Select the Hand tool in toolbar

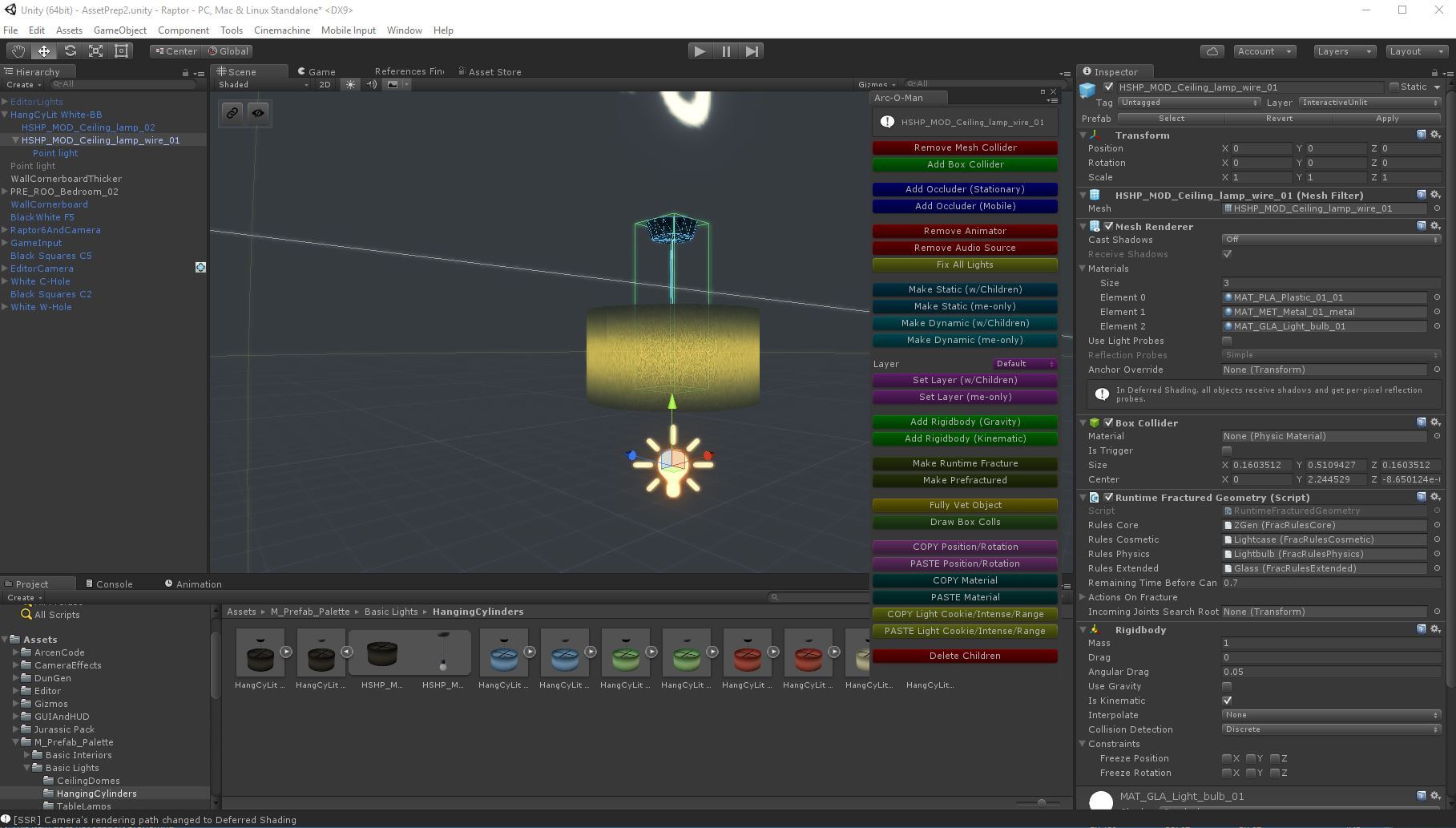pyautogui.click(x=18, y=51)
